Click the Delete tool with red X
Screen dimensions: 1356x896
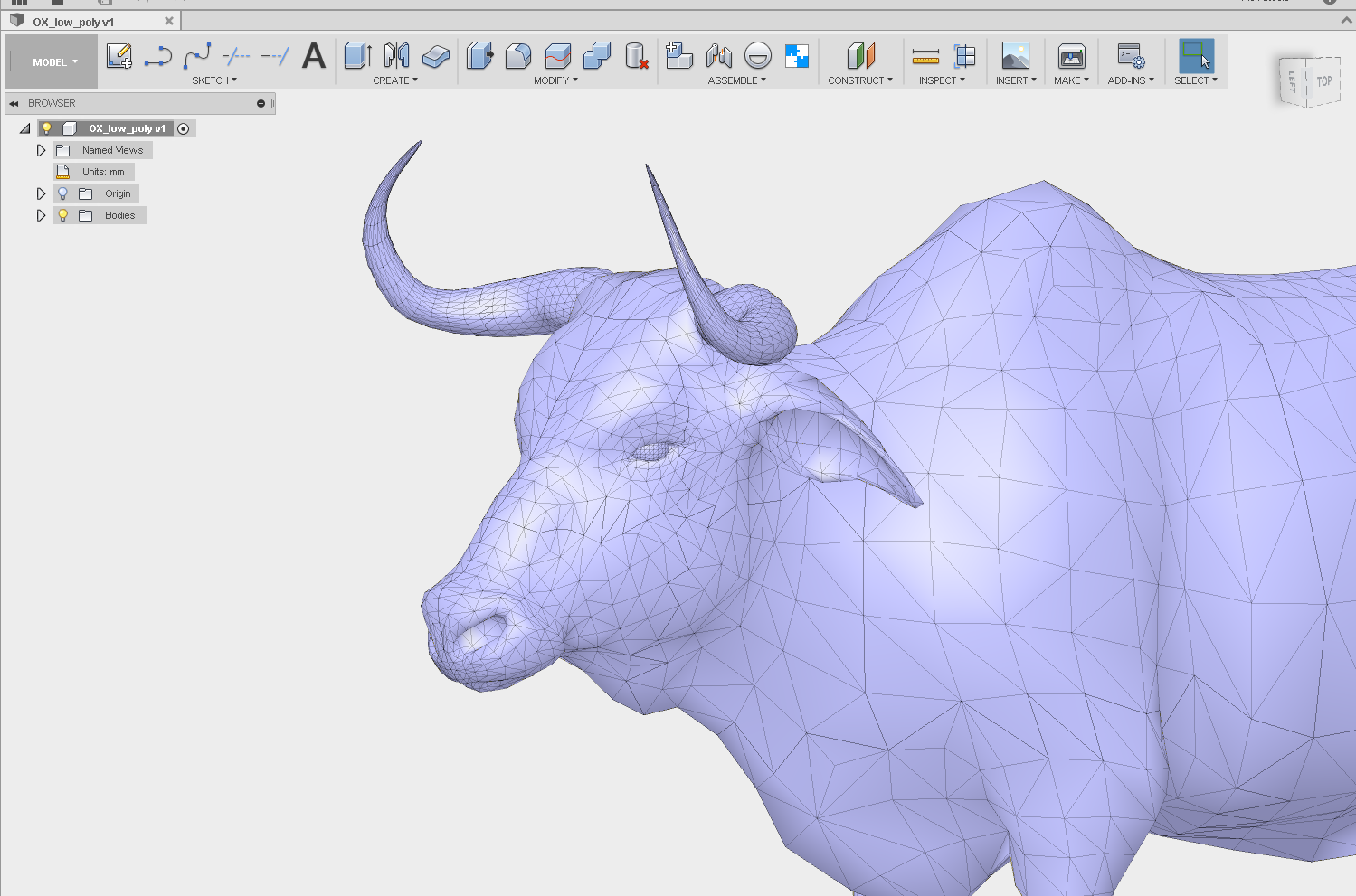pyautogui.click(x=637, y=56)
